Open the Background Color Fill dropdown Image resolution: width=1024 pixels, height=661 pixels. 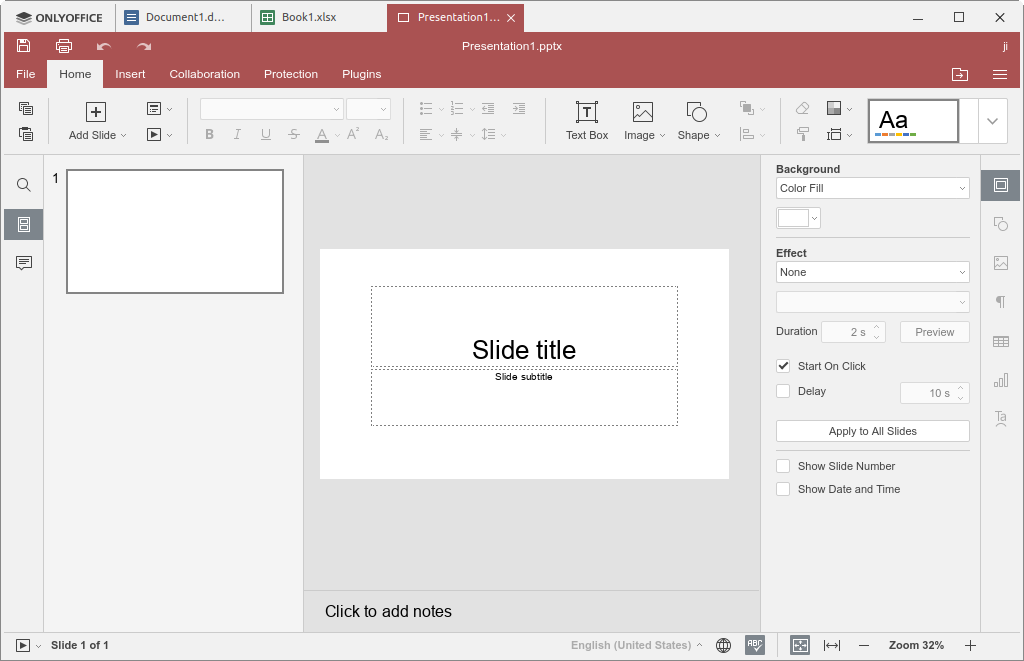click(872, 188)
